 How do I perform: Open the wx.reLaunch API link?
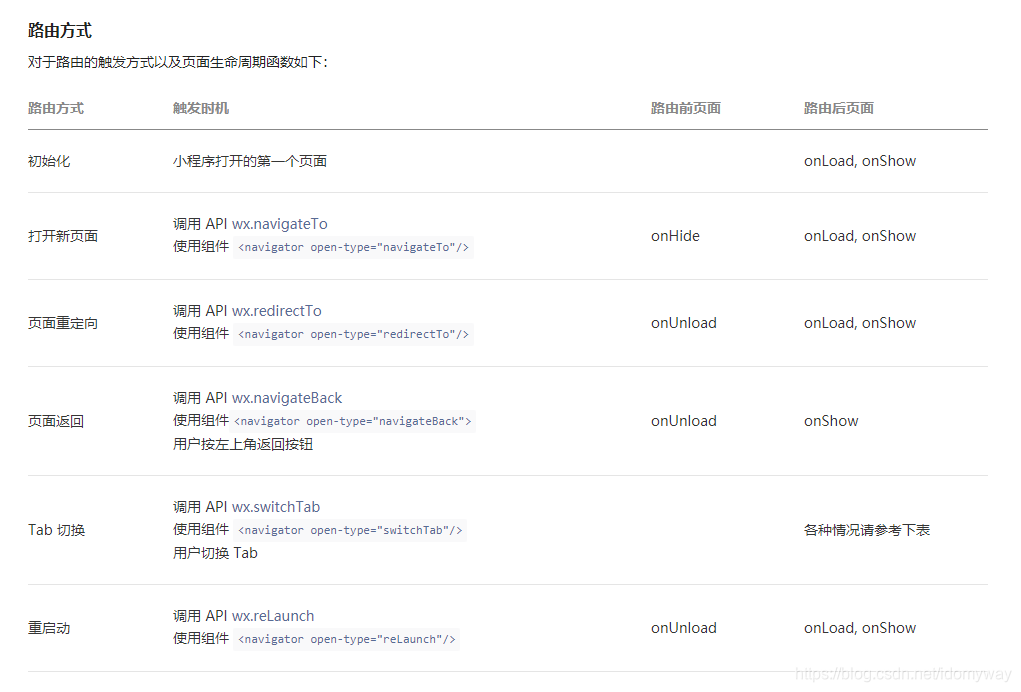click(x=273, y=616)
